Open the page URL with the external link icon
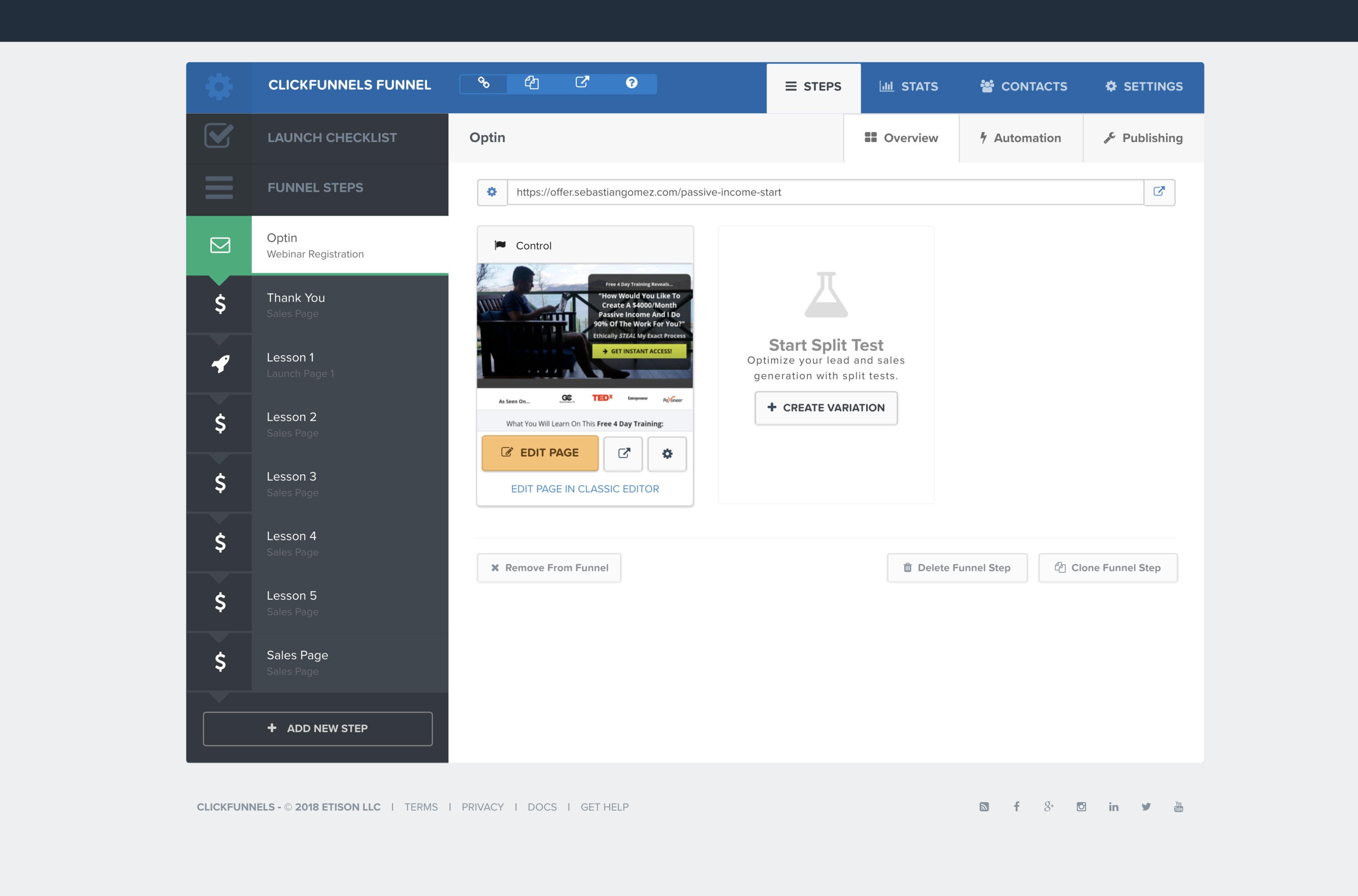 [x=1159, y=192]
